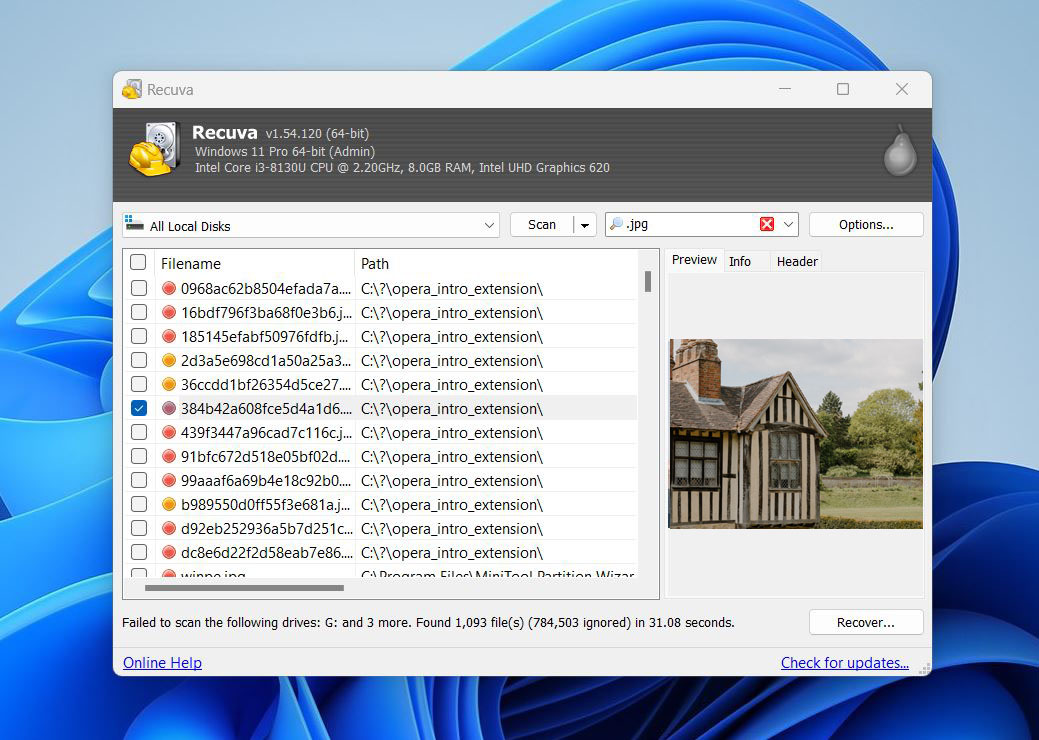
Task: Click the red status dot for 439f3447a96cad7c116c
Action: coord(169,432)
